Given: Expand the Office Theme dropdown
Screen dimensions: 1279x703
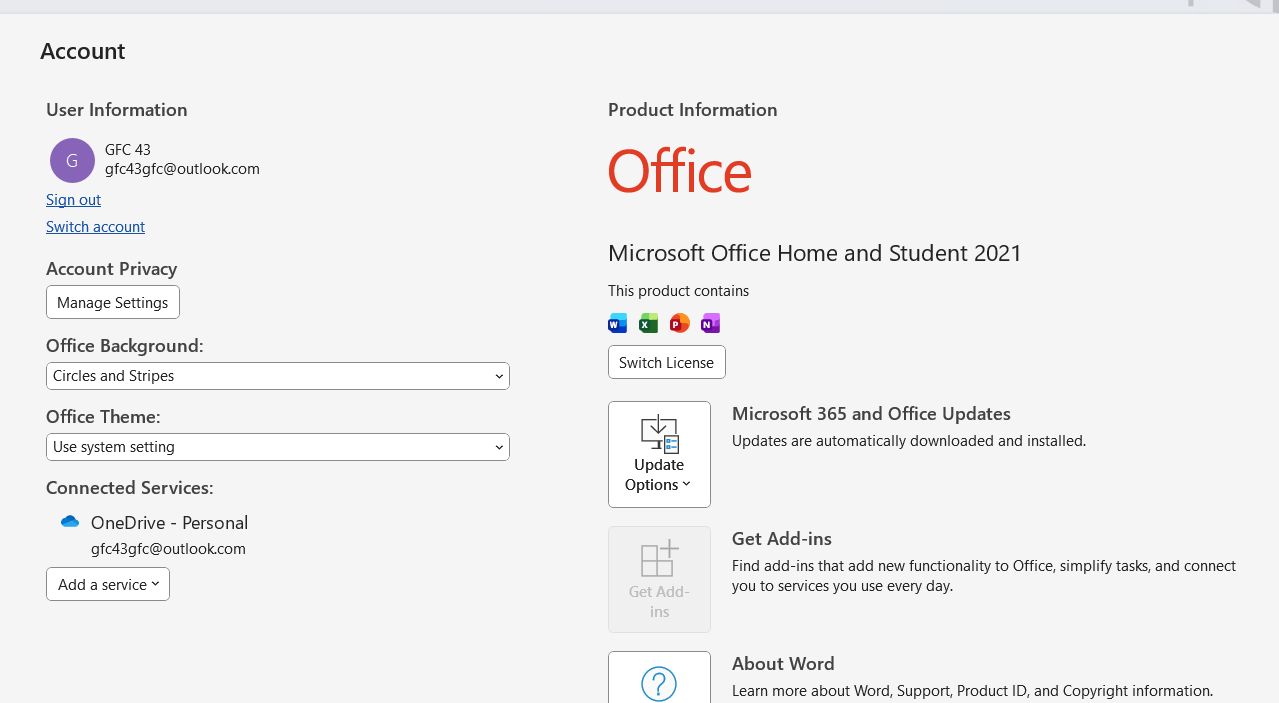Looking at the screenshot, I should click(277, 447).
